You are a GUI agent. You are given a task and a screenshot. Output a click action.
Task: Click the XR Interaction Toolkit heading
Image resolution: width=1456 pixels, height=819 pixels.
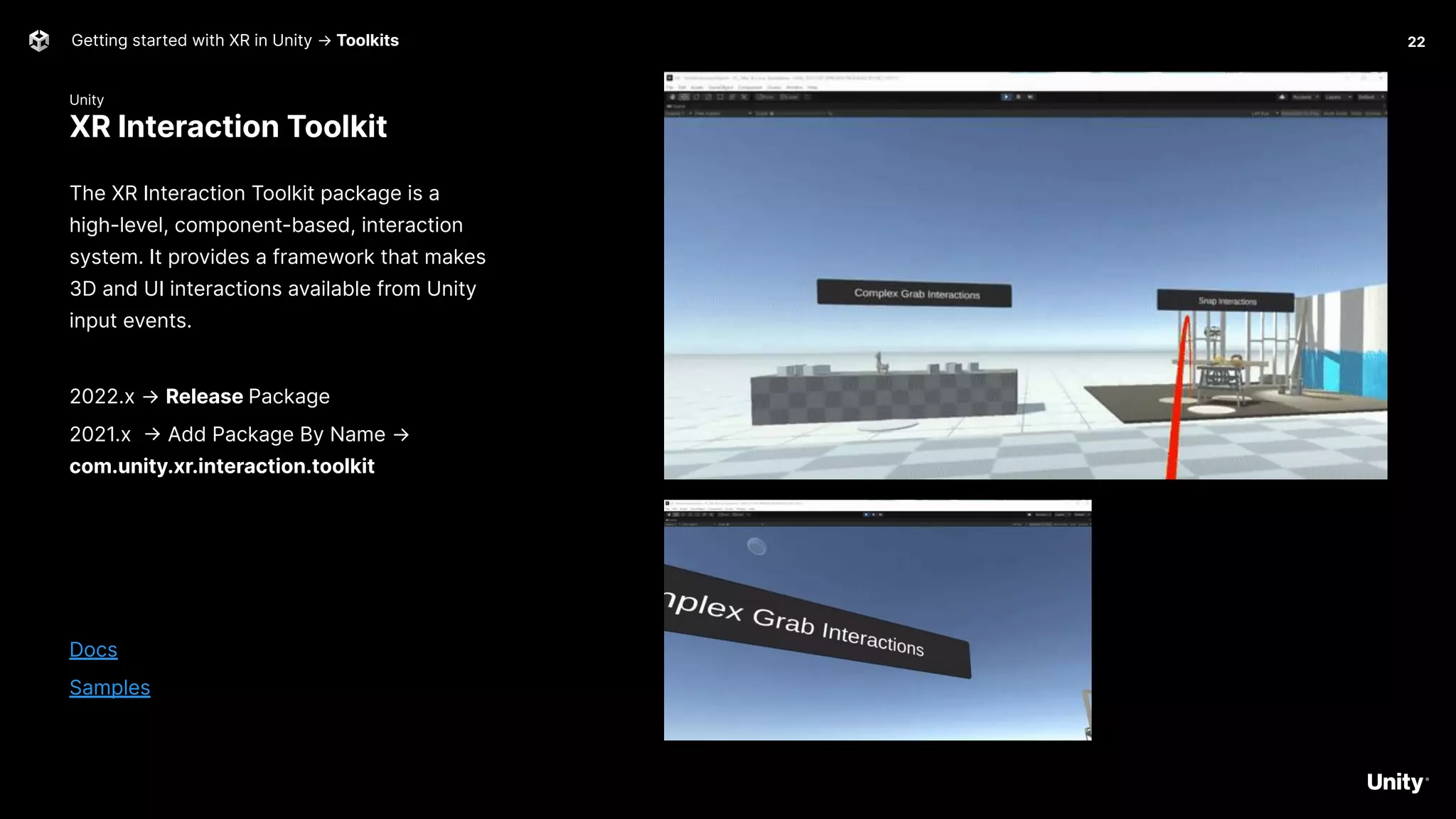click(228, 127)
